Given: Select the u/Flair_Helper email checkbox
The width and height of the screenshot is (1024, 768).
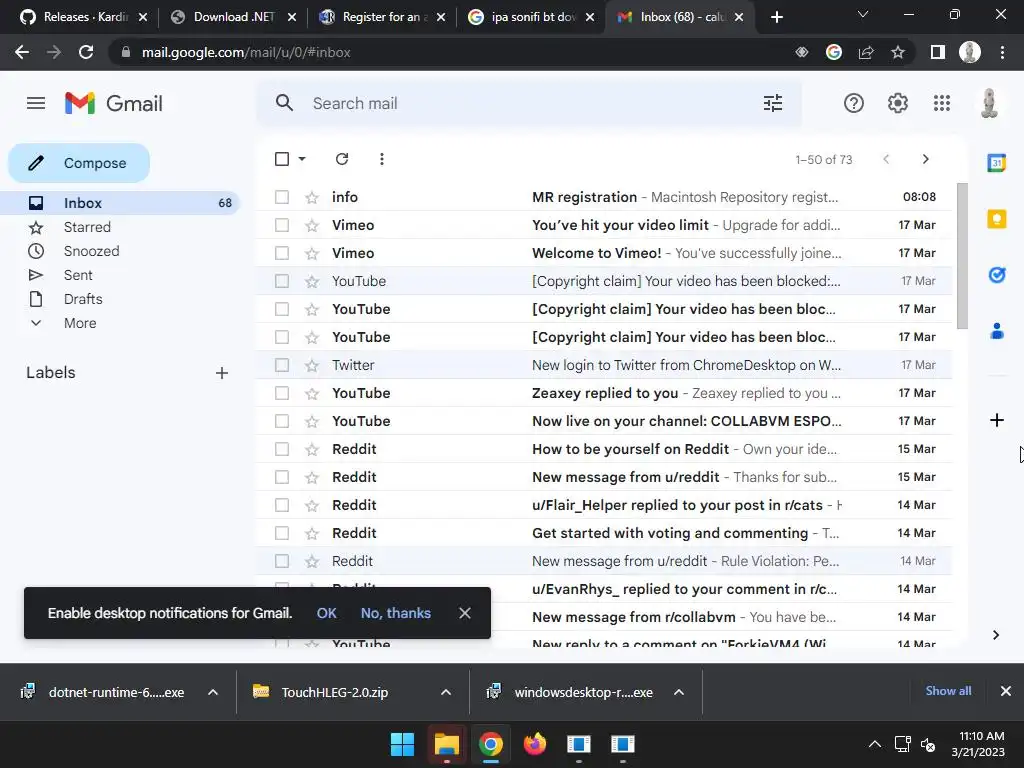Looking at the screenshot, I should pos(282,505).
